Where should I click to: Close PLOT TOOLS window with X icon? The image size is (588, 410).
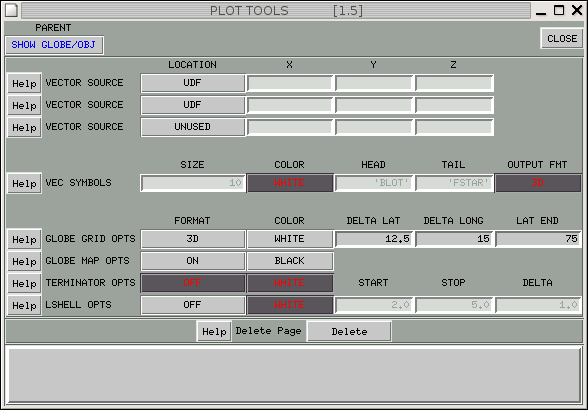577,11
